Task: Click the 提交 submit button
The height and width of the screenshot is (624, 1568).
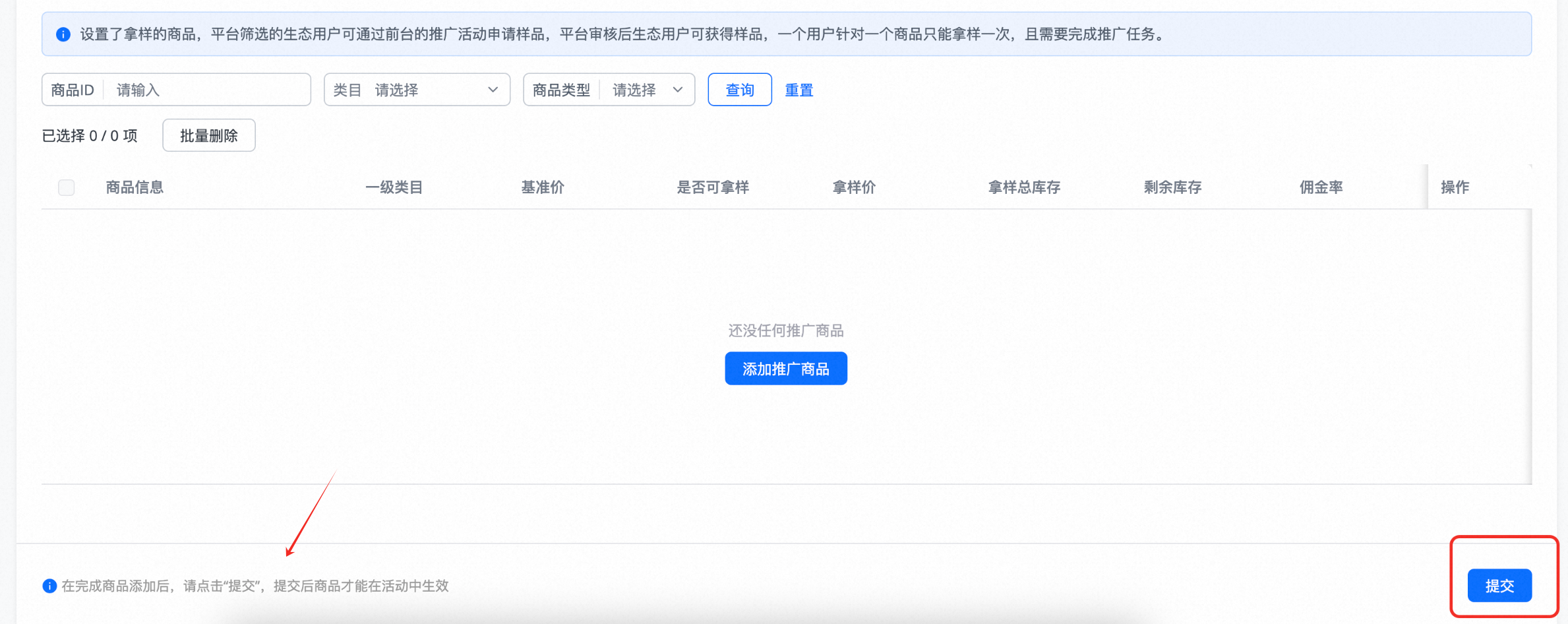Action: click(1499, 585)
